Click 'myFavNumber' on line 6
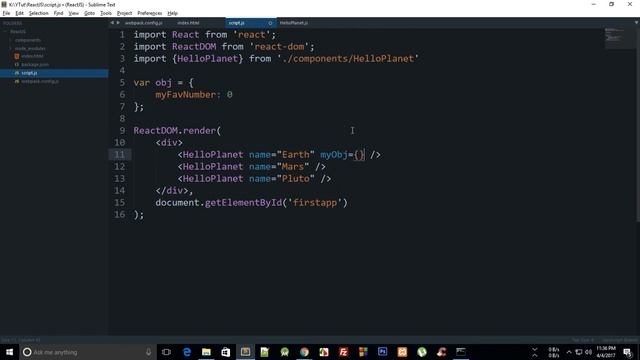 pos(185,95)
